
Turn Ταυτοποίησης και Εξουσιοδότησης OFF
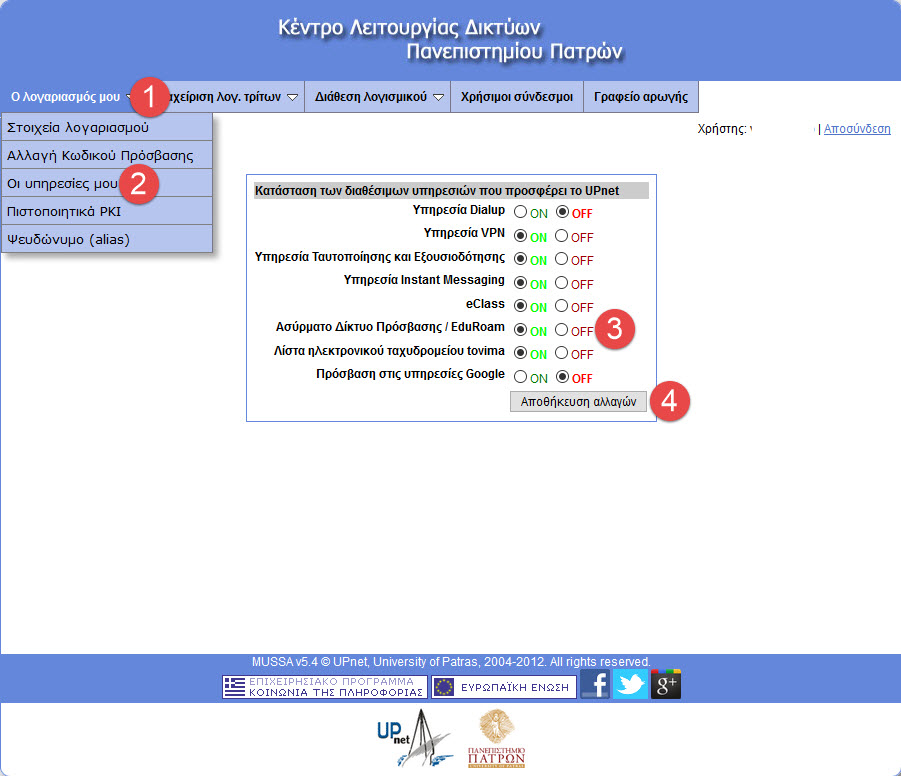[x=561, y=259]
